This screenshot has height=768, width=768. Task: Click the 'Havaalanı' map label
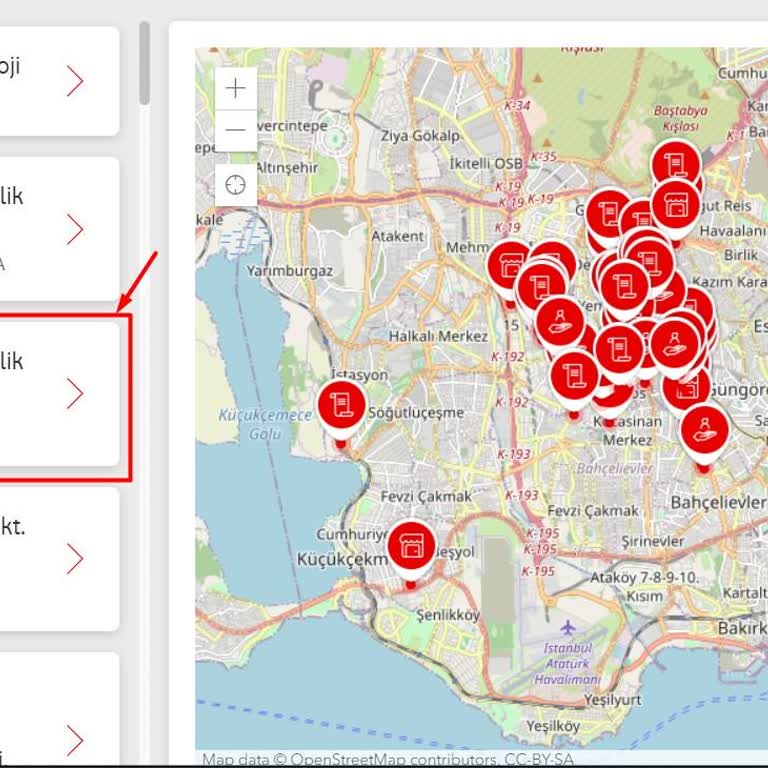point(733,231)
